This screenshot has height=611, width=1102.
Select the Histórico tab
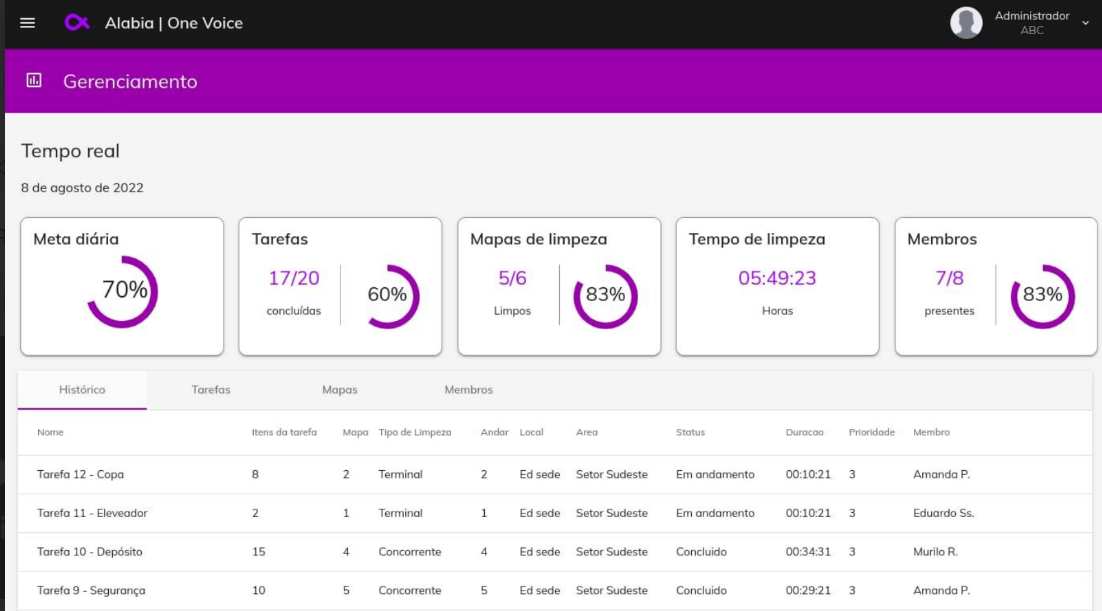click(82, 390)
